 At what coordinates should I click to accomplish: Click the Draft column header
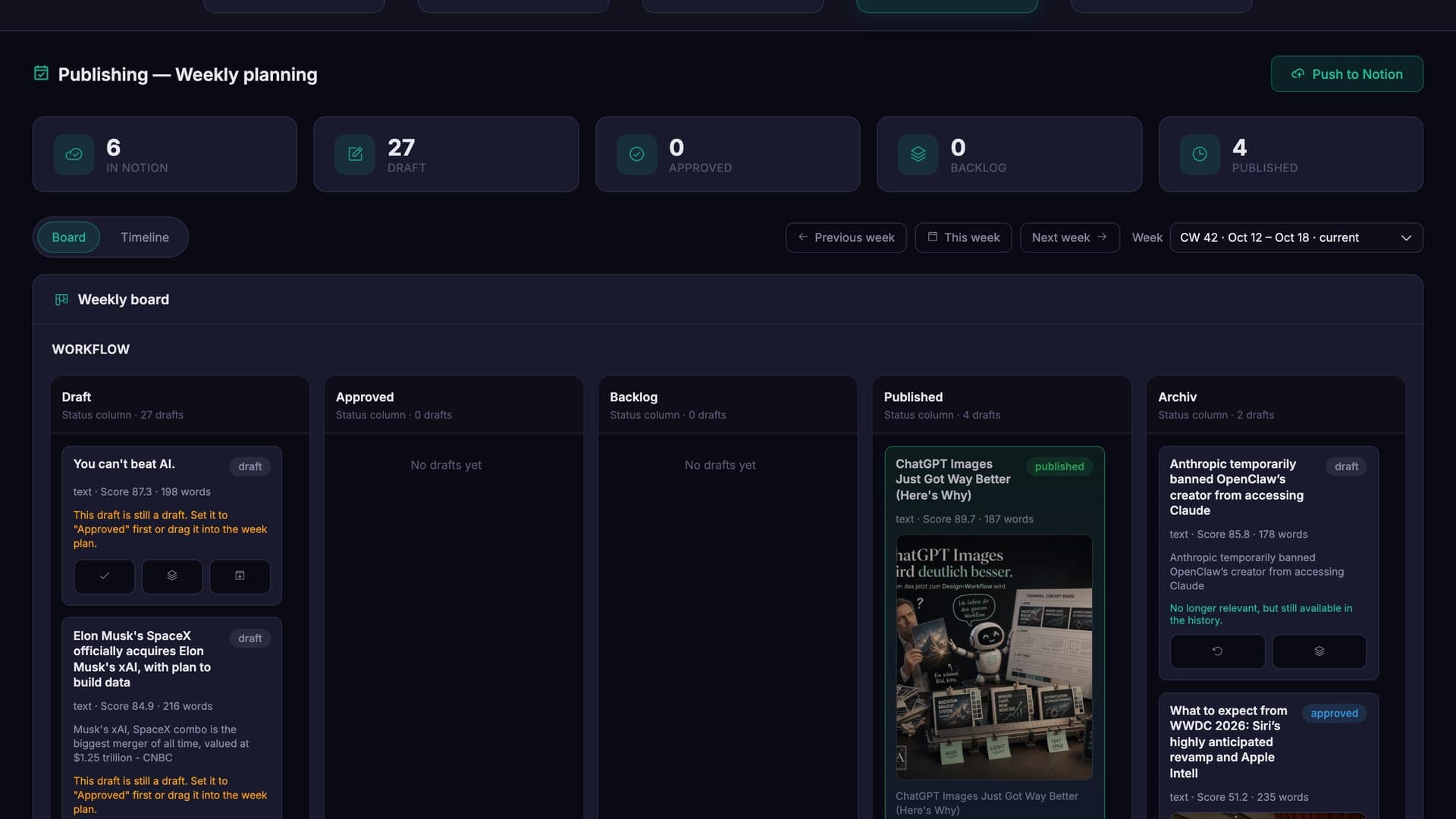180,405
